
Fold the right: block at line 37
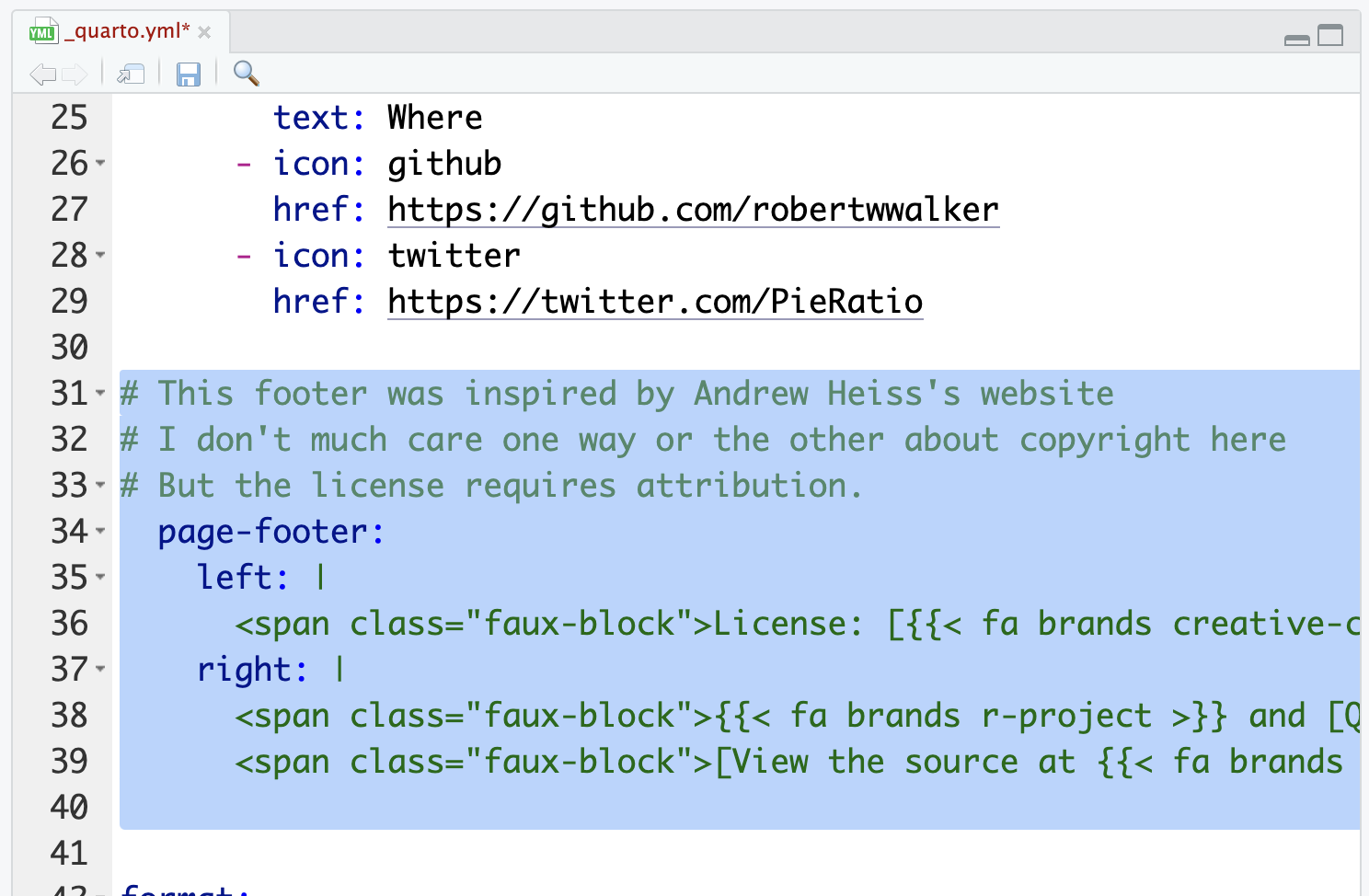pyautogui.click(x=100, y=669)
